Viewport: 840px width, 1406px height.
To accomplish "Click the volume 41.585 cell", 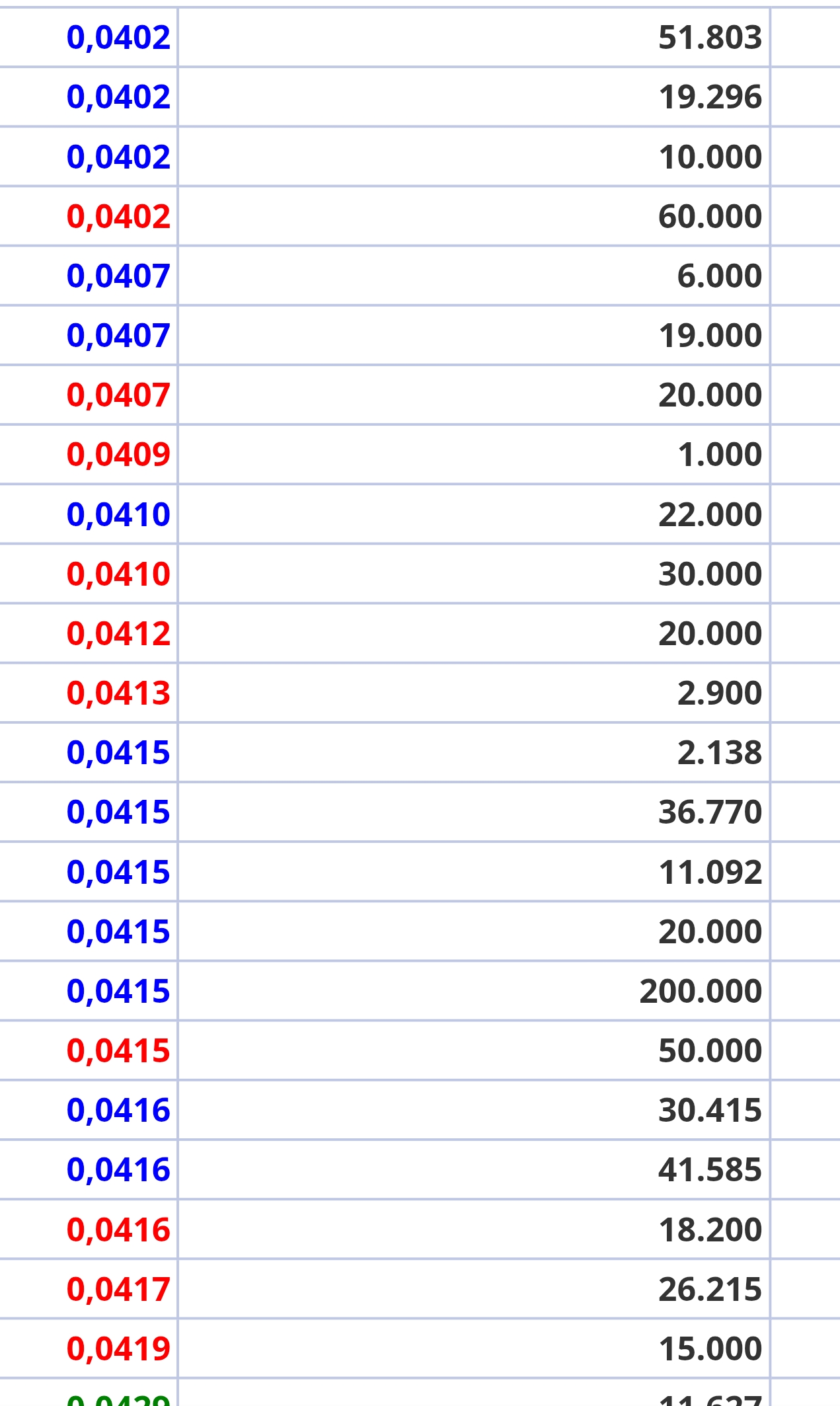I will [x=710, y=1170].
